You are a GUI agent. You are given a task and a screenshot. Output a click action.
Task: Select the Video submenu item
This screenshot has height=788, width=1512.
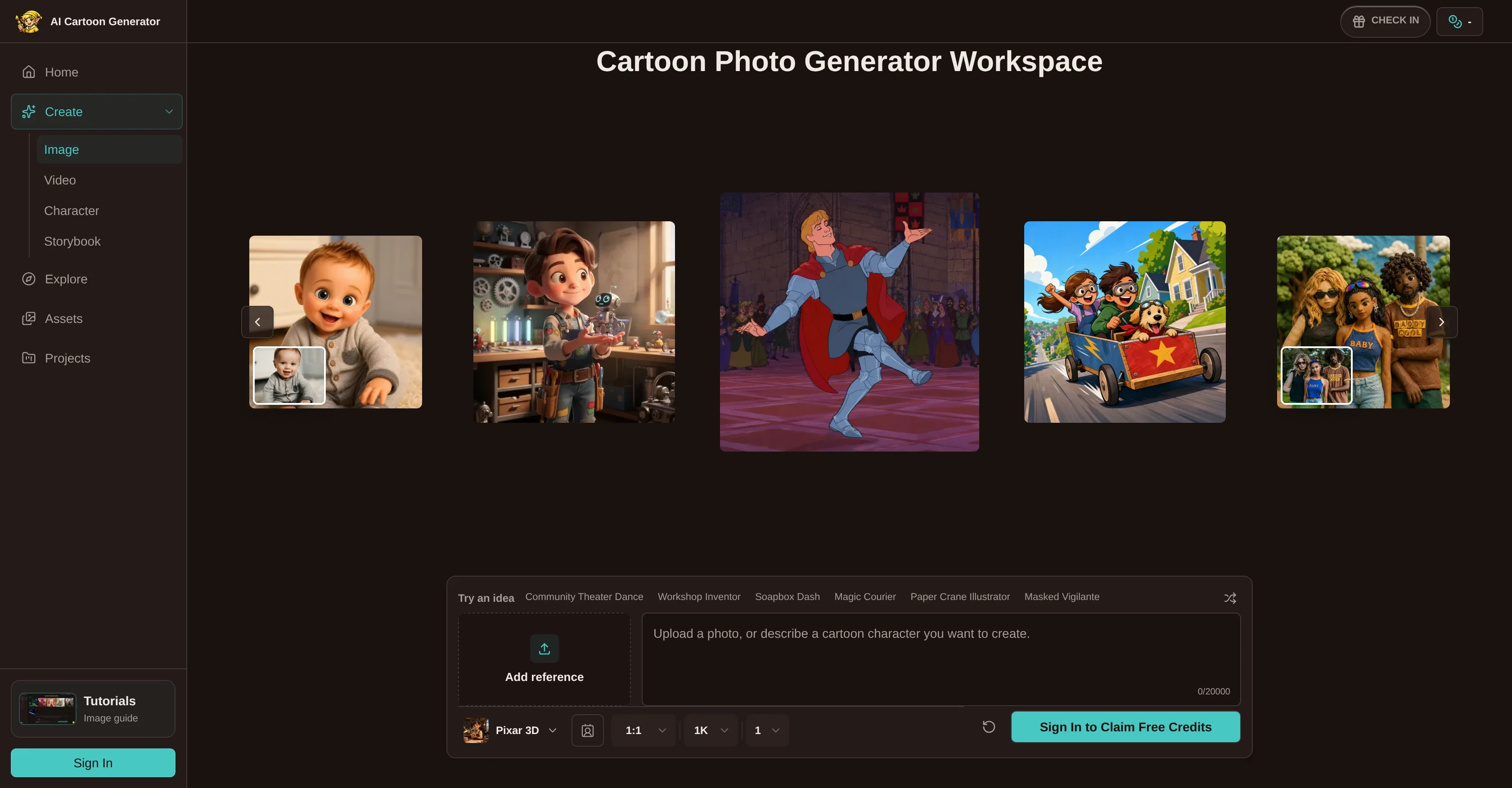point(109,180)
